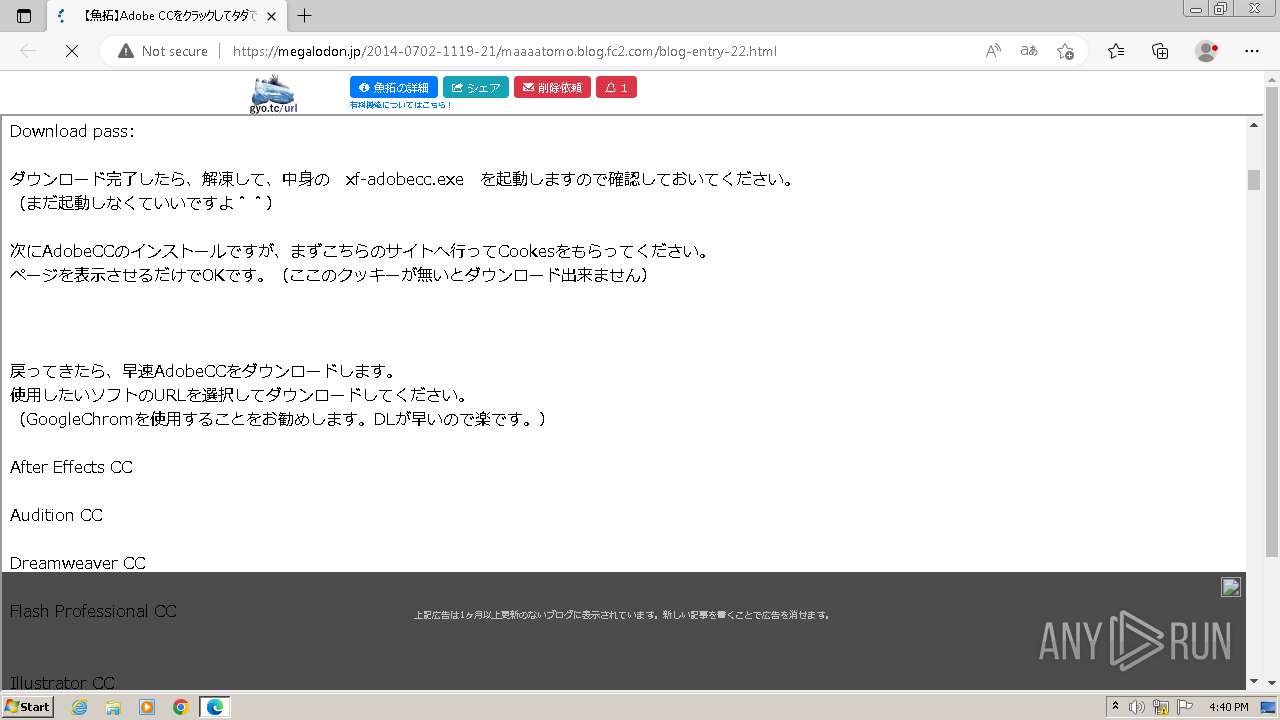
Task: Open the red notification bell button
Action: [616, 88]
